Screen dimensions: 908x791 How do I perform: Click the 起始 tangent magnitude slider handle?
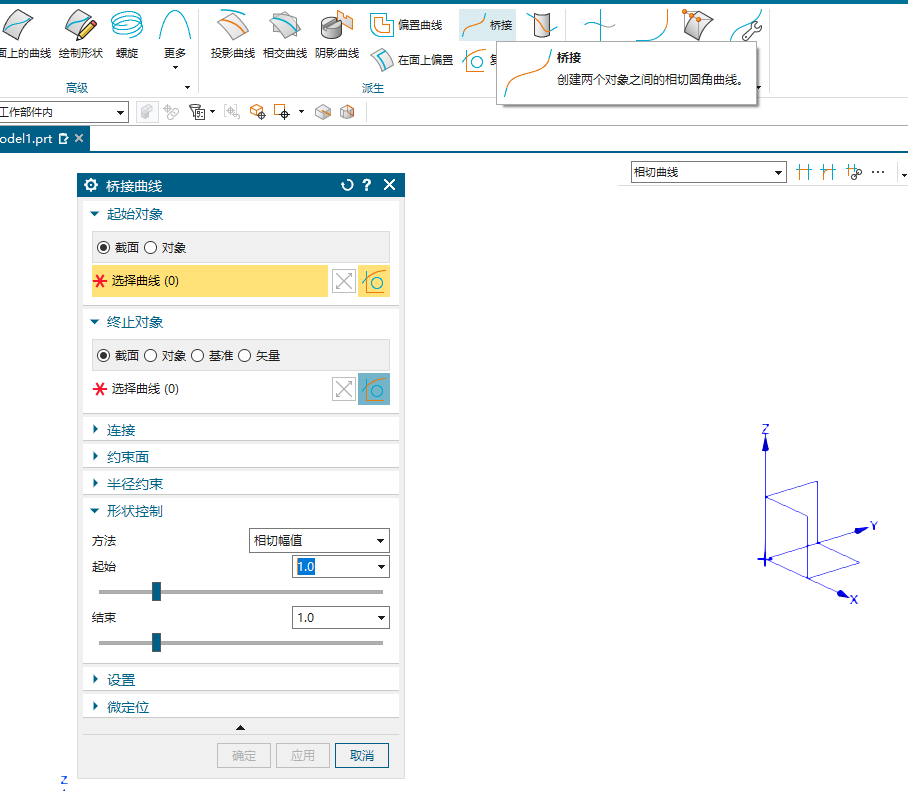coord(156,592)
